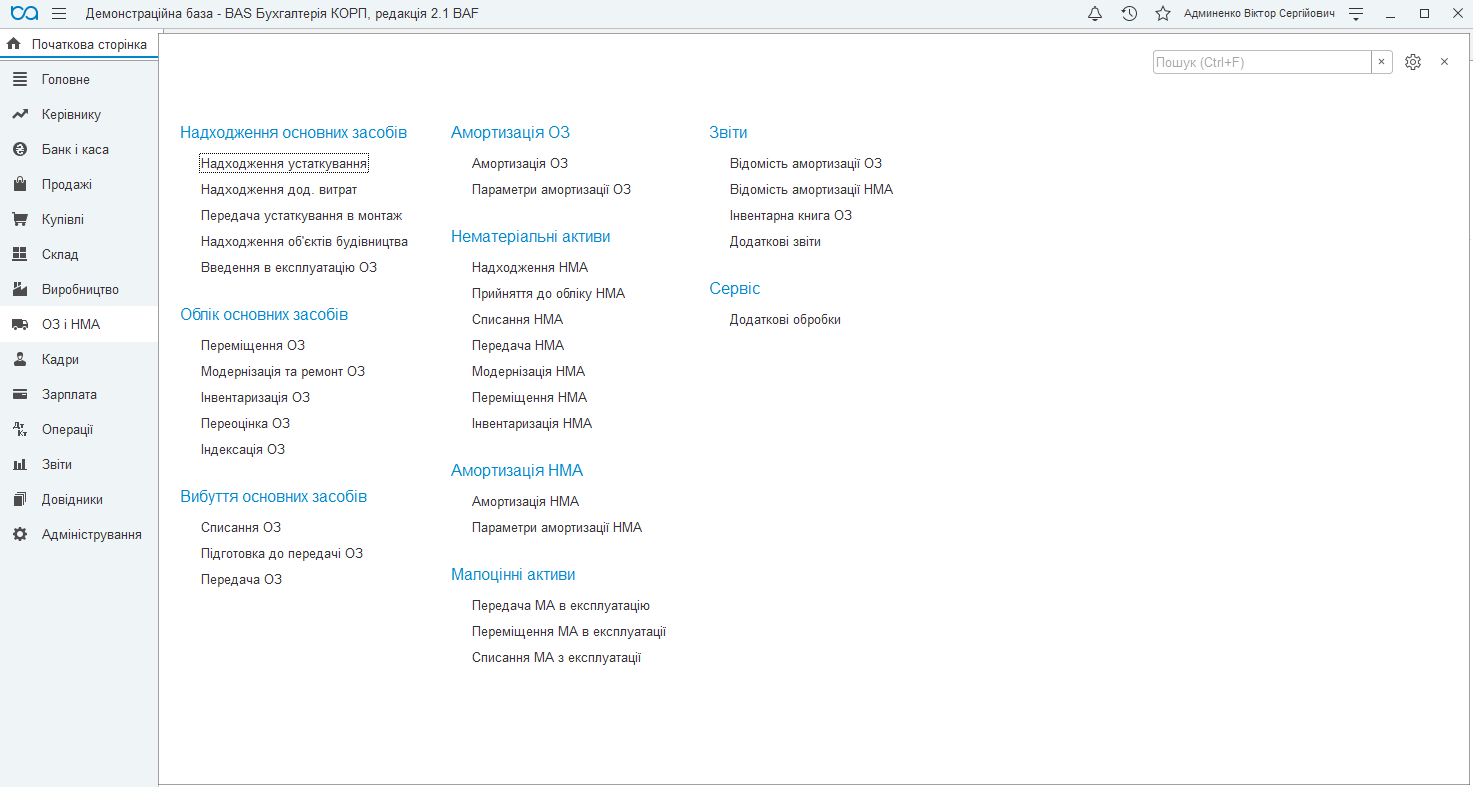Screen dimensions: 1473x787
Task: Open the main menu hamburger icon
Action: coord(59,14)
